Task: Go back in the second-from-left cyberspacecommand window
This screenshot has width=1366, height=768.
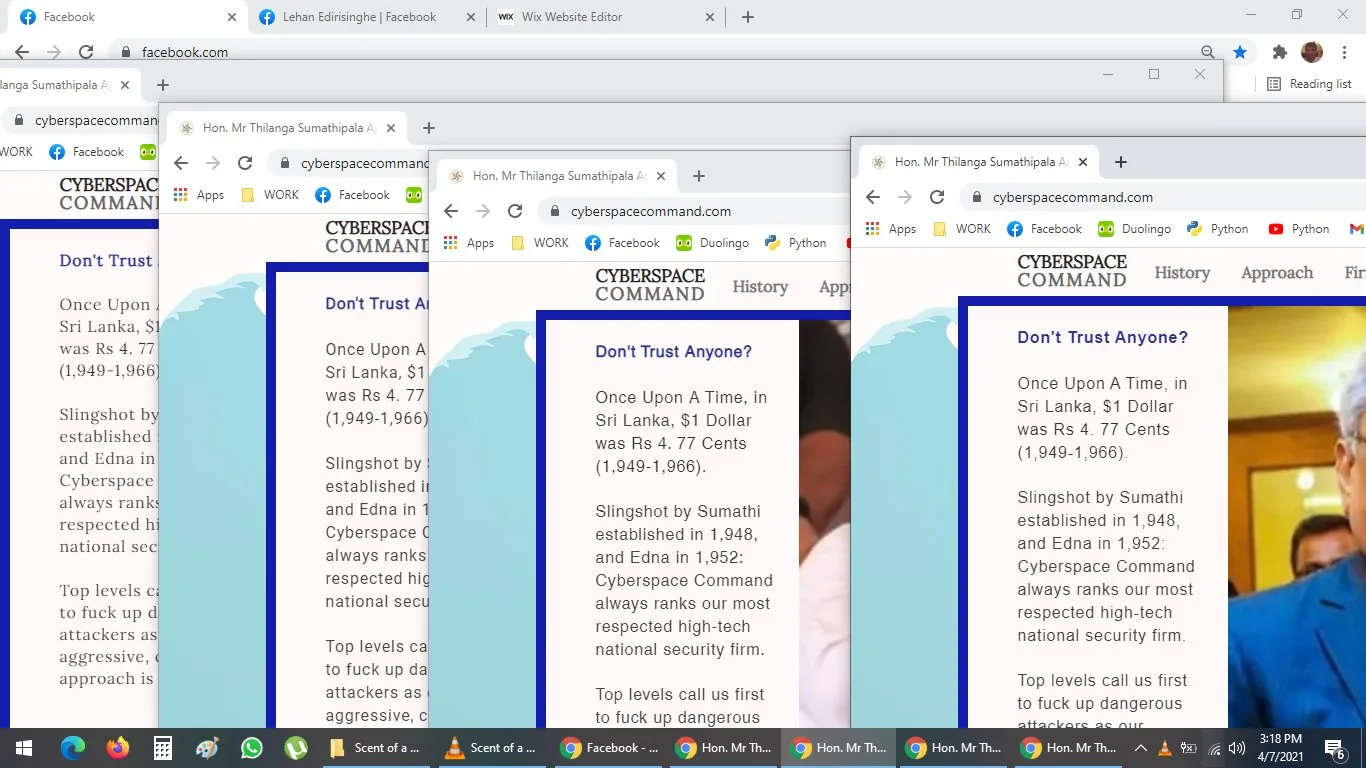Action: click(181, 163)
